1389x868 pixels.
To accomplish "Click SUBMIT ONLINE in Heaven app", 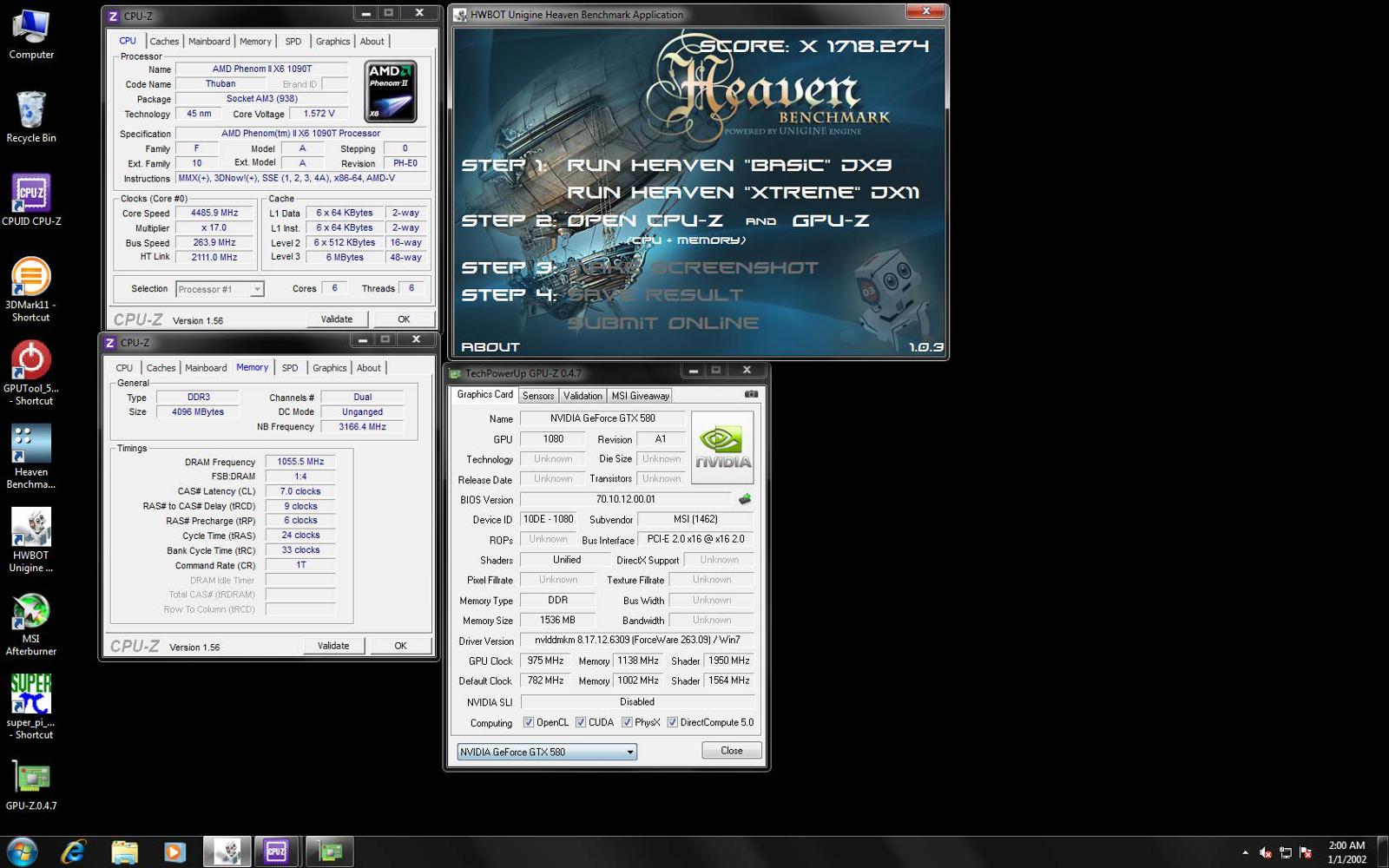I will 663,323.
